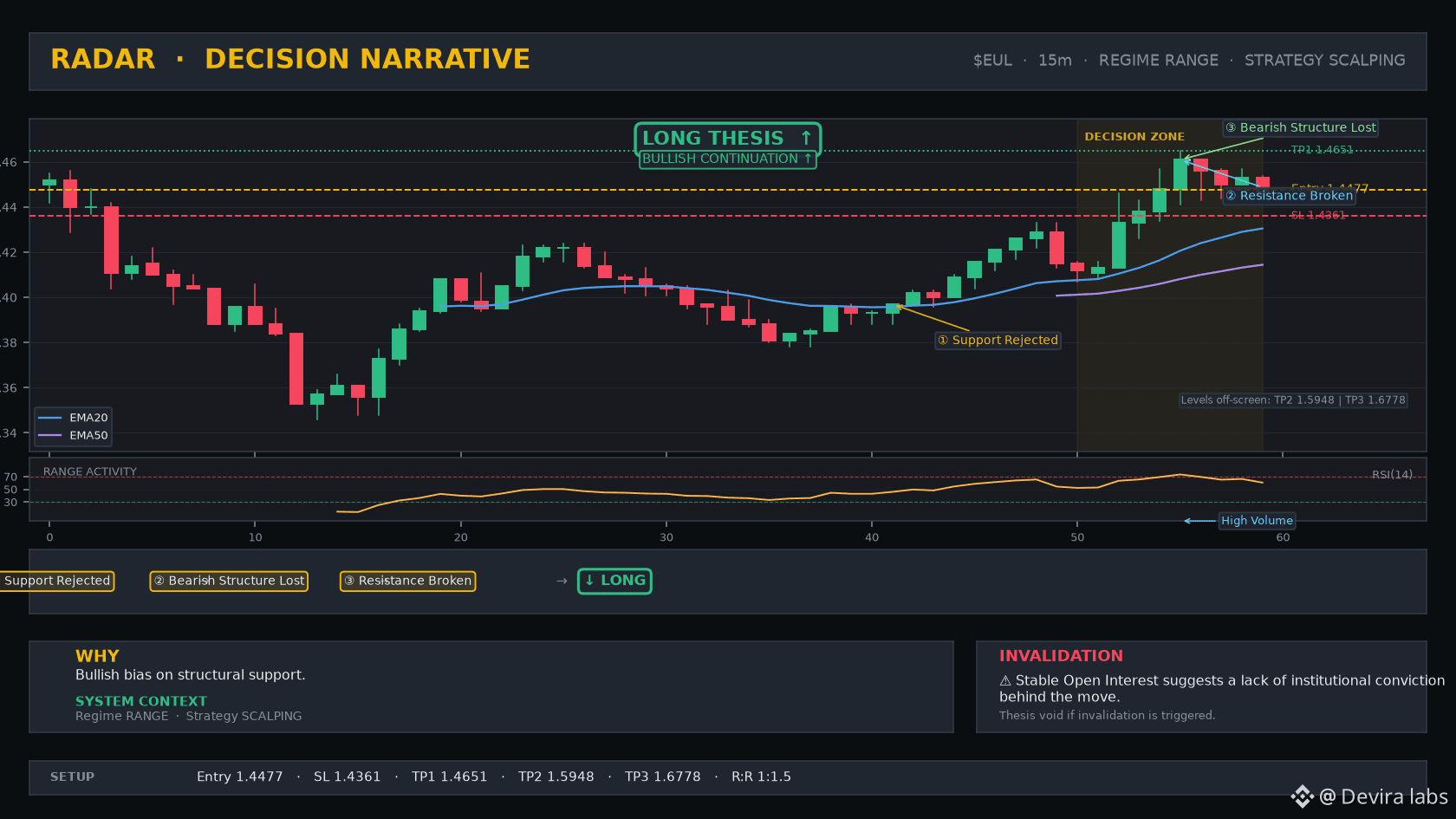The height and width of the screenshot is (819, 1456).
Task: Click the EMA20 blue line legend entry
Action: pos(73,418)
